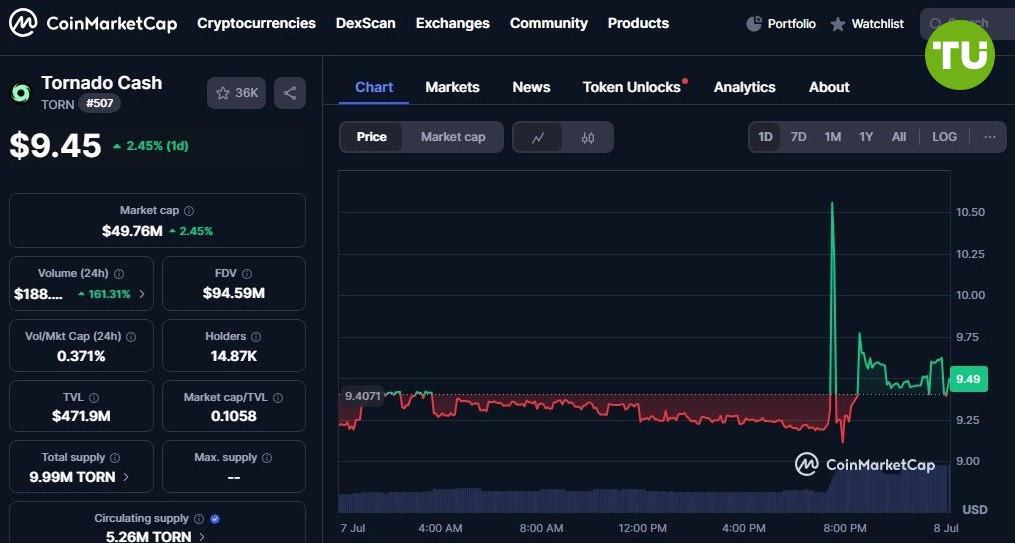
Task: Select Market cap chart mode
Action: point(452,137)
